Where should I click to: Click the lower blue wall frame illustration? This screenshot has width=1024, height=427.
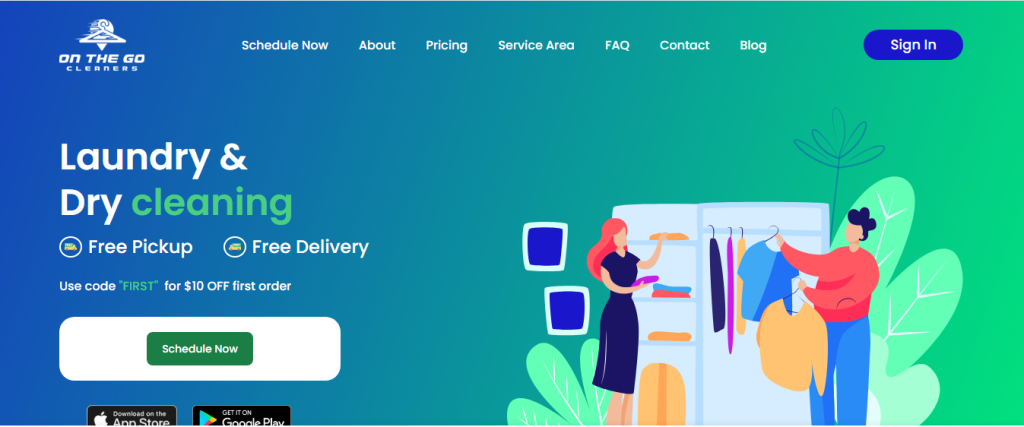click(x=567, y=310)
